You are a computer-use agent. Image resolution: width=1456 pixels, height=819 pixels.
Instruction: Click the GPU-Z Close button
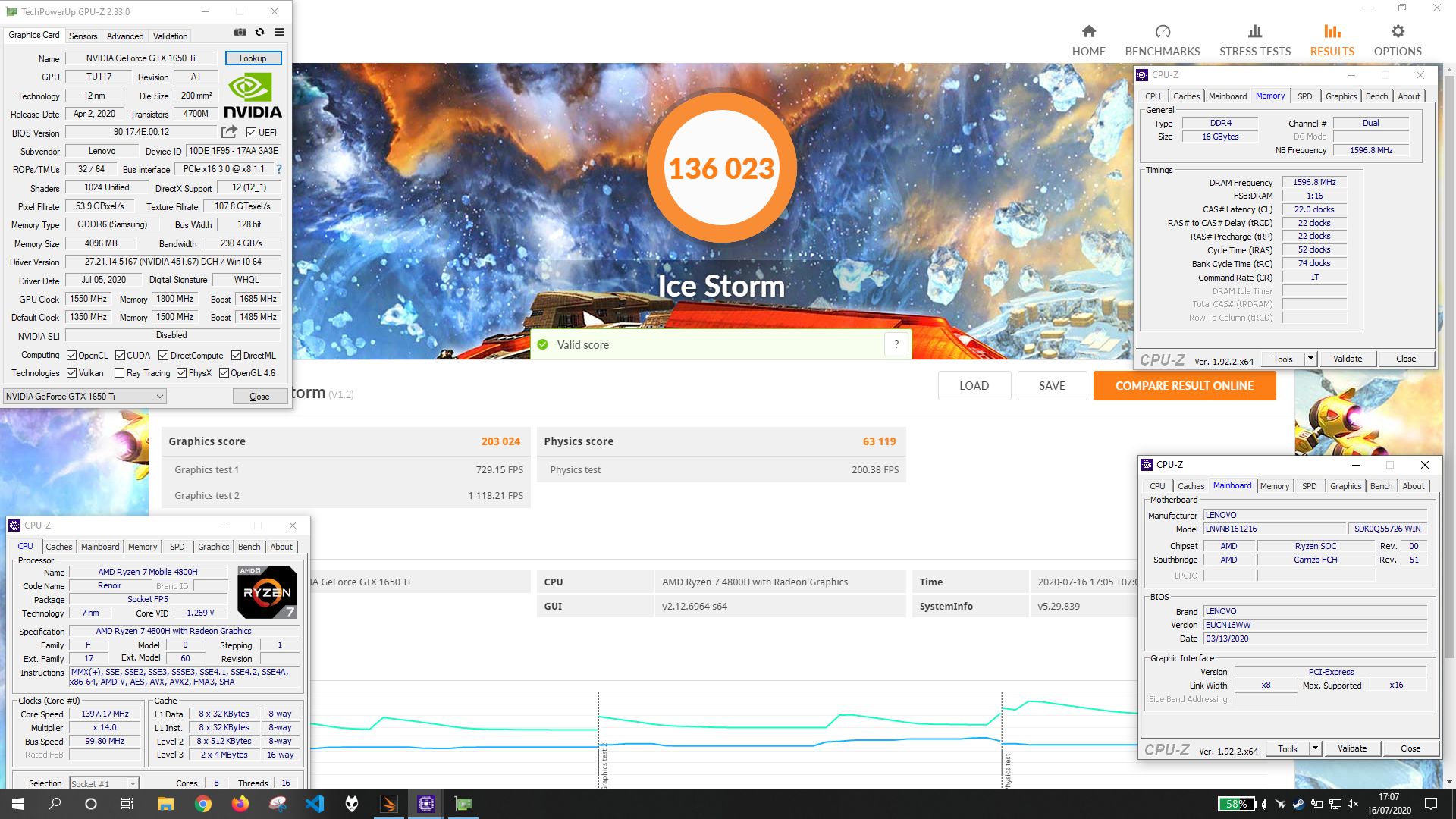coord(259,396)
